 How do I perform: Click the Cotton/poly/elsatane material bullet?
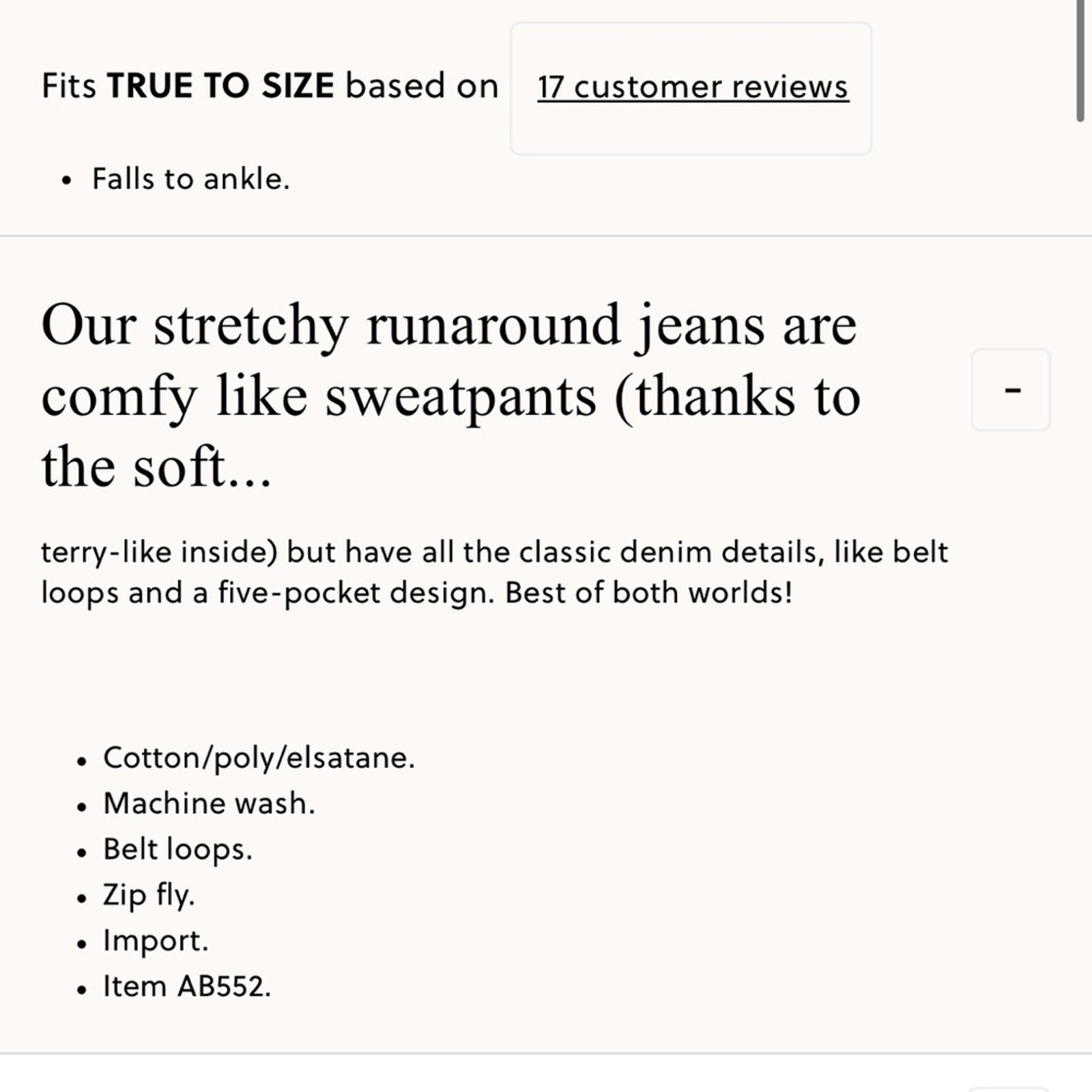pyautogui.click(x=259, y=758)
